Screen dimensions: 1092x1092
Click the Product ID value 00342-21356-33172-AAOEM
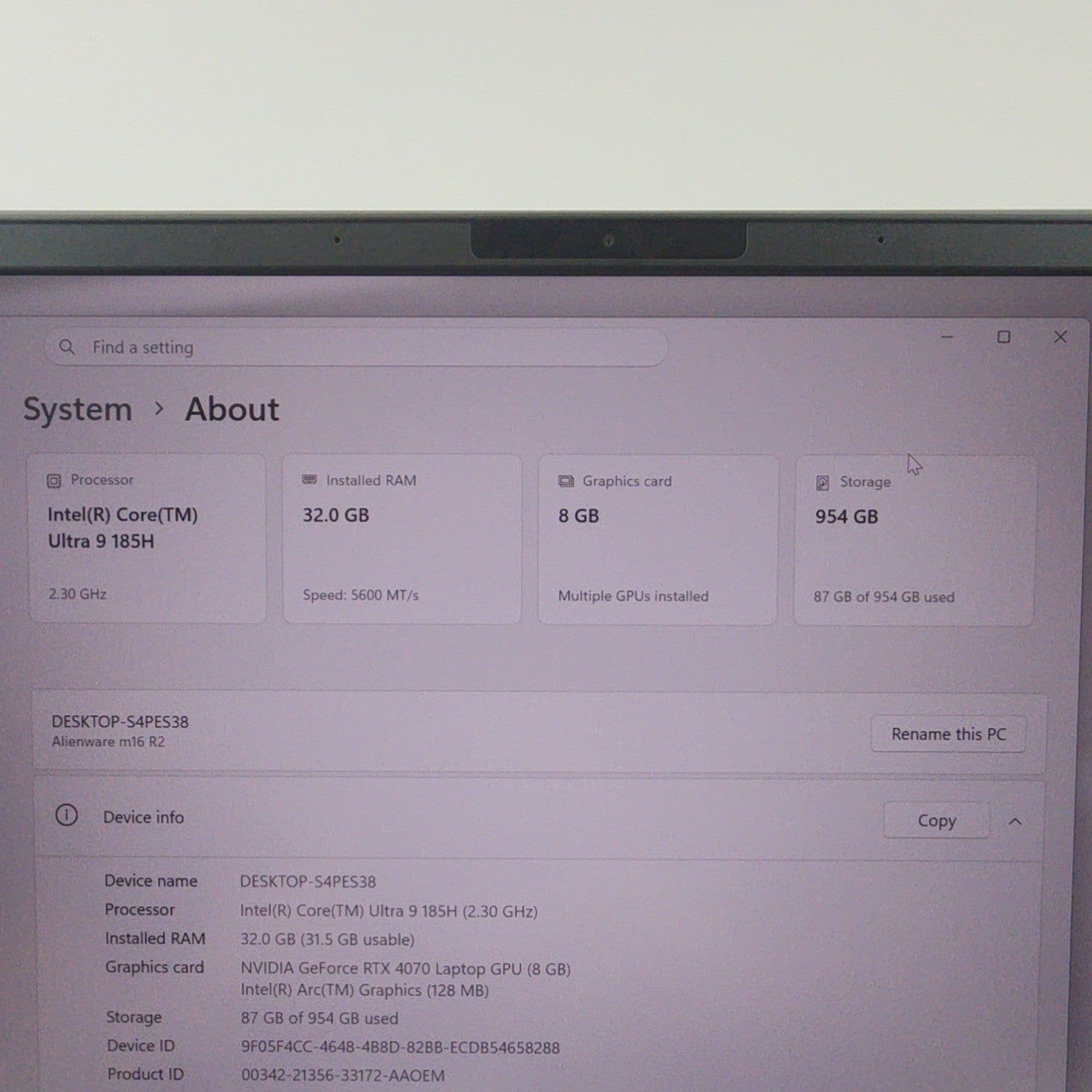coord(343,1075)
